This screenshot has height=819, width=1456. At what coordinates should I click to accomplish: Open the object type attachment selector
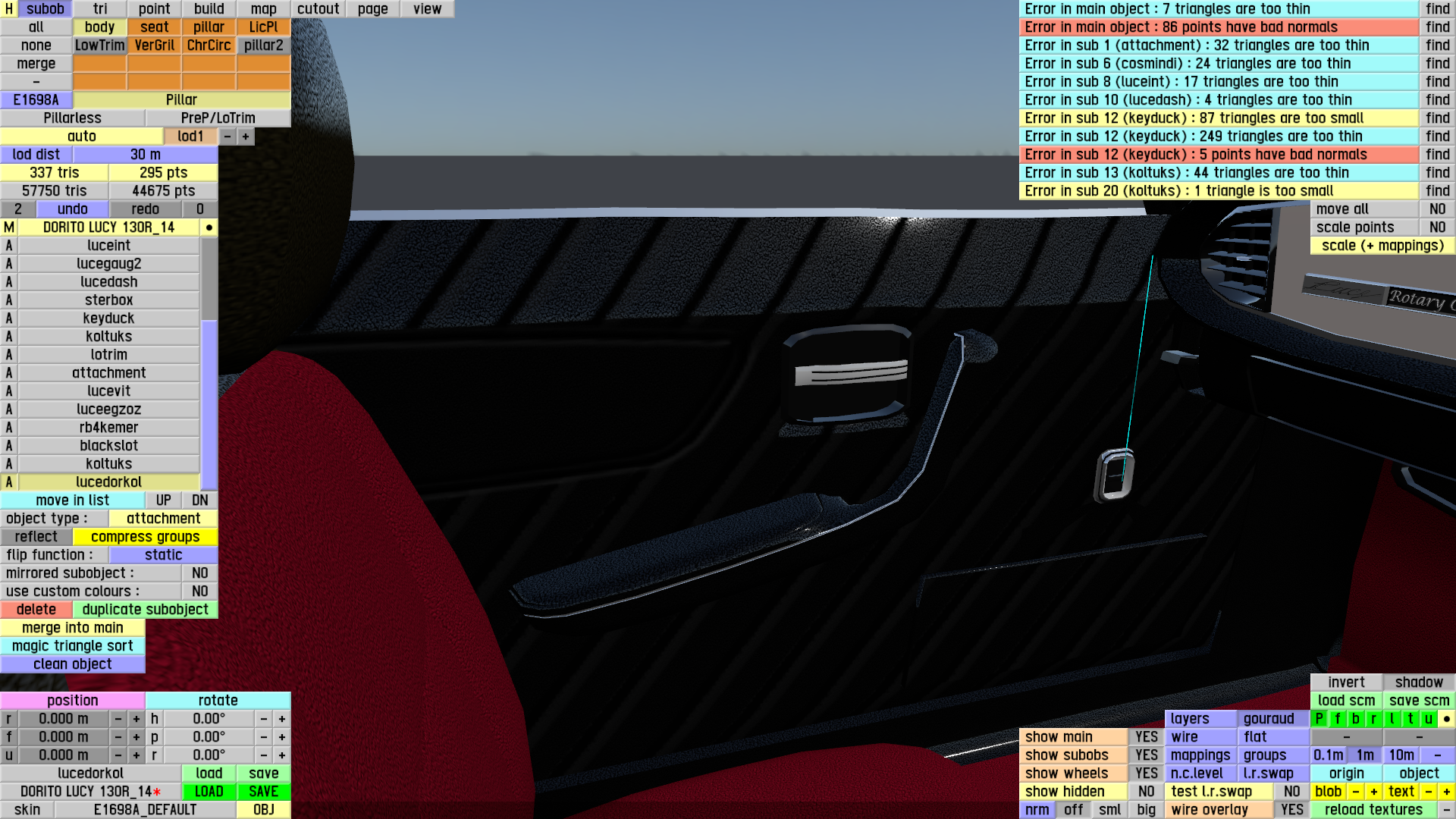pyautogui.click(x=163, y=519)
